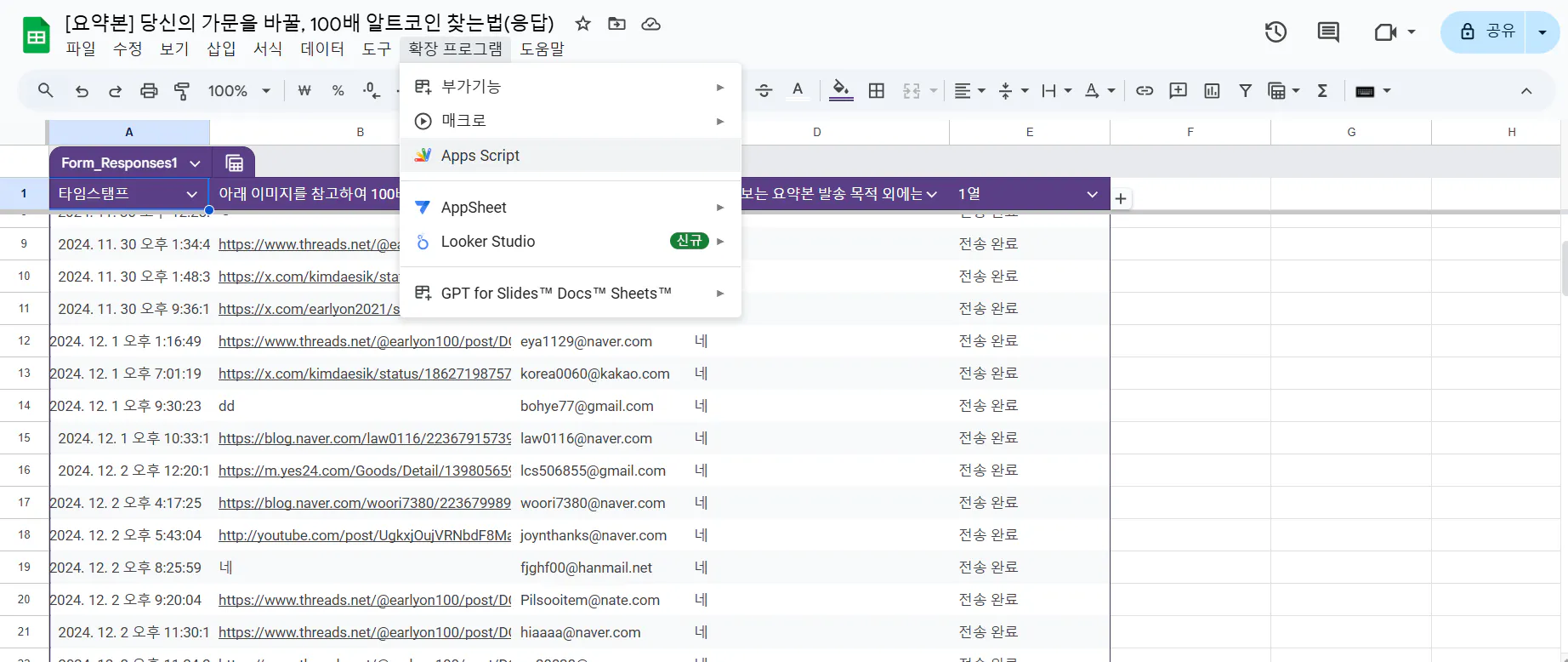The height and width of the screenshot is (662, 1568).
Task: Open text rotation options
Action: tap(1099, 90)
